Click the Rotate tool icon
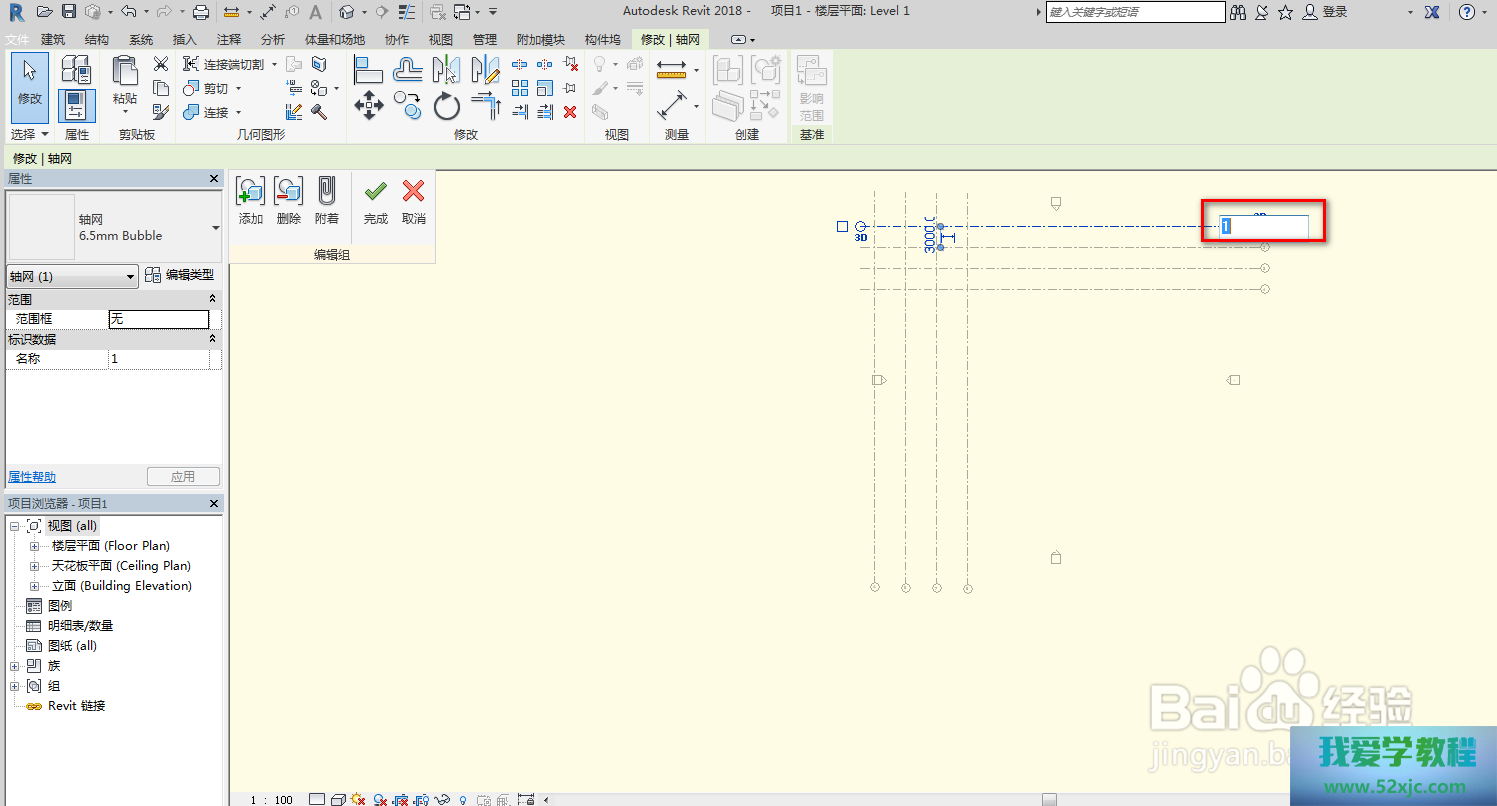 click(x=446, y=105)
